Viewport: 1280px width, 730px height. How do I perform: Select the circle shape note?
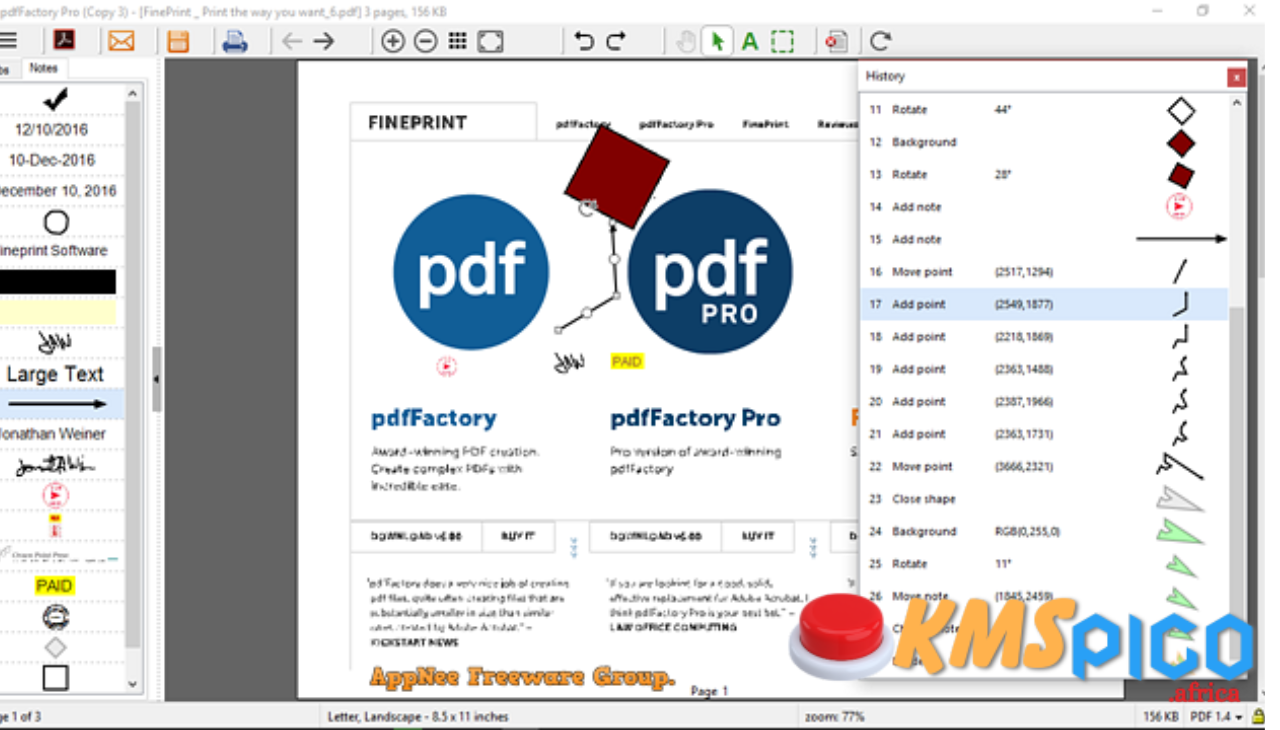tap(56, 221)
